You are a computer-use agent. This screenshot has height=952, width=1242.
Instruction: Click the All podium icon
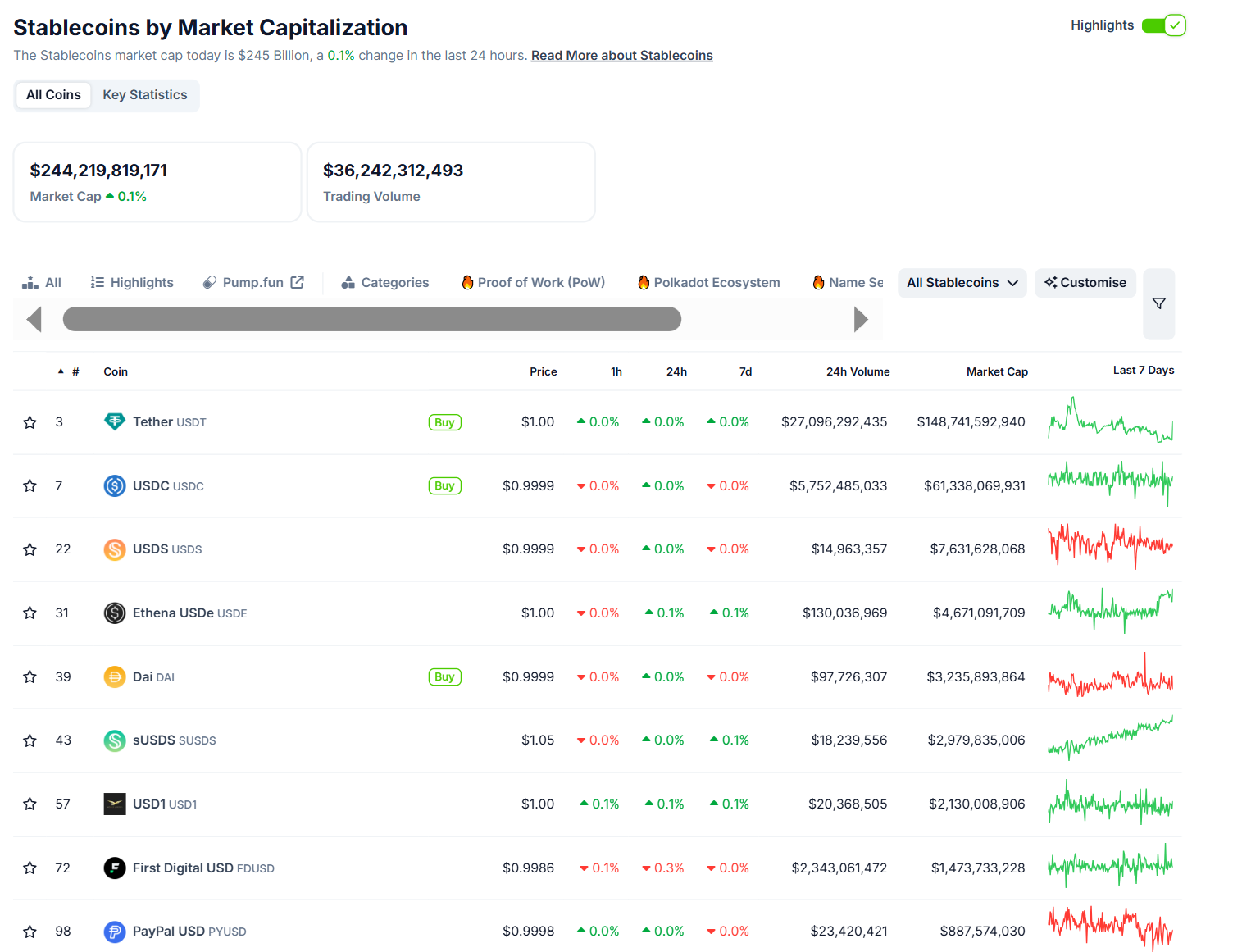pos(30,282)
